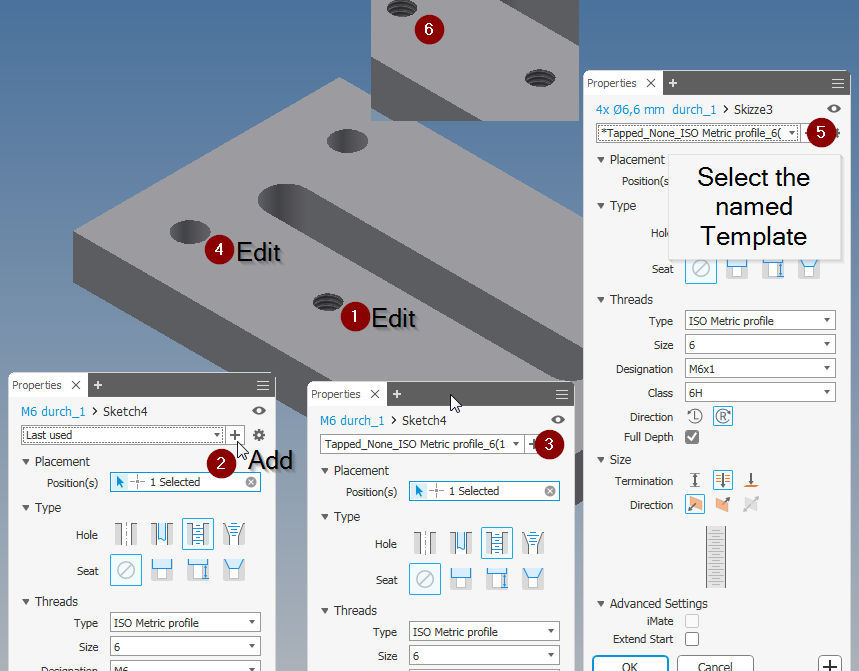Switch to the Properties tab
The image size is (859, 671).
(614, 83)
